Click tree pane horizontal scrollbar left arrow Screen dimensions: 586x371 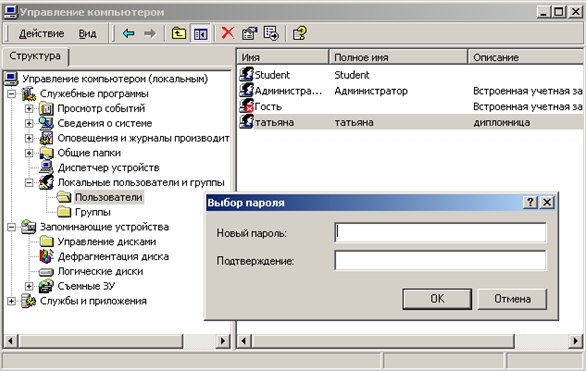tap(10, 341)
